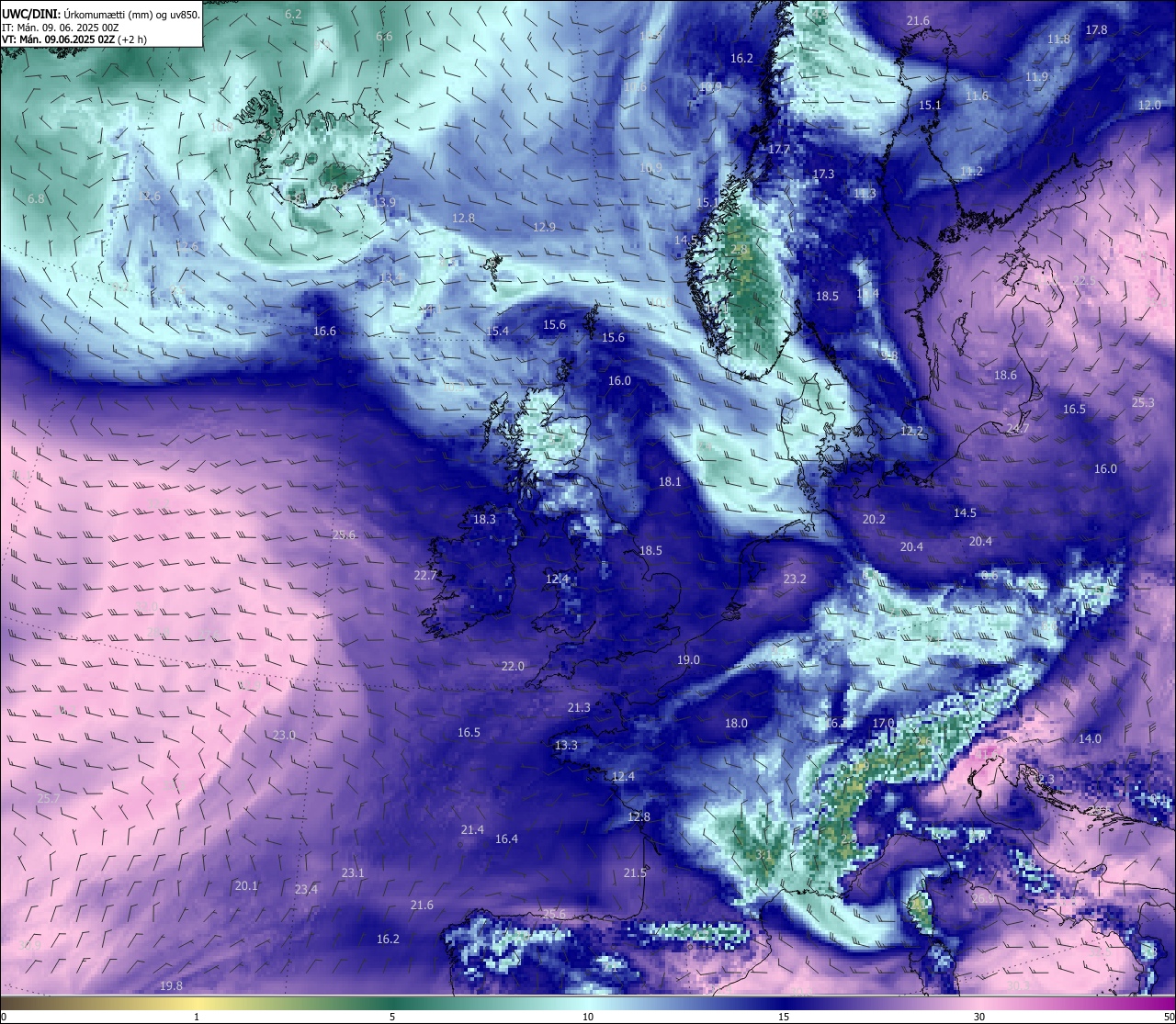Click the 15.4 value label
The width and height of the screenshot is (1176, 1024).
tap(497, 331)
